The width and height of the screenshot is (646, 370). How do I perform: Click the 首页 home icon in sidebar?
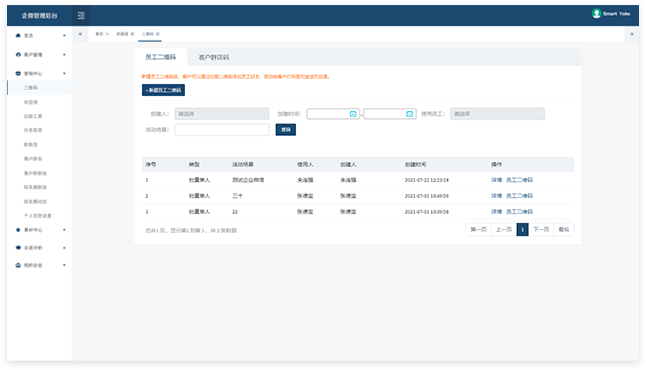point(18,35)
